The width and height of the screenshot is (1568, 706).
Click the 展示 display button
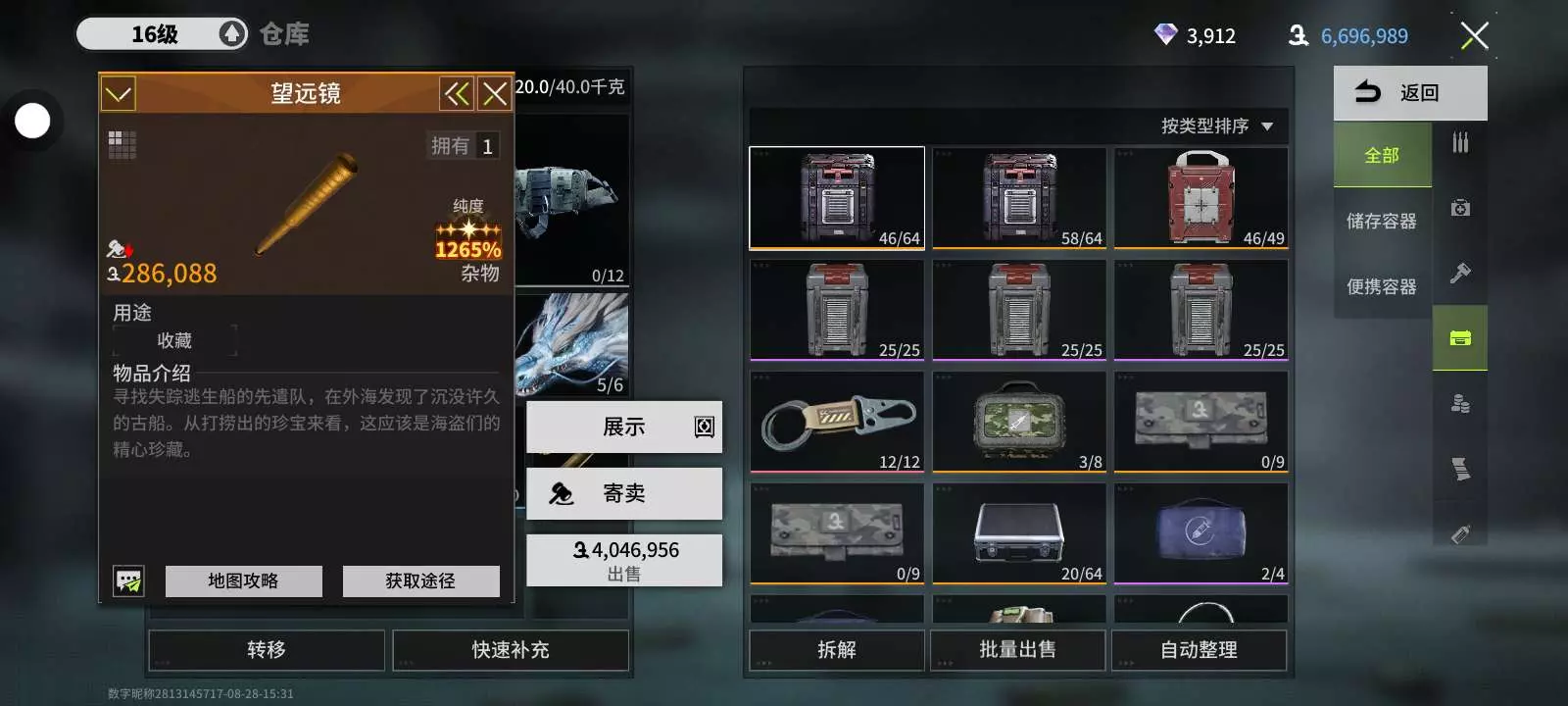[x=624, y=427]
